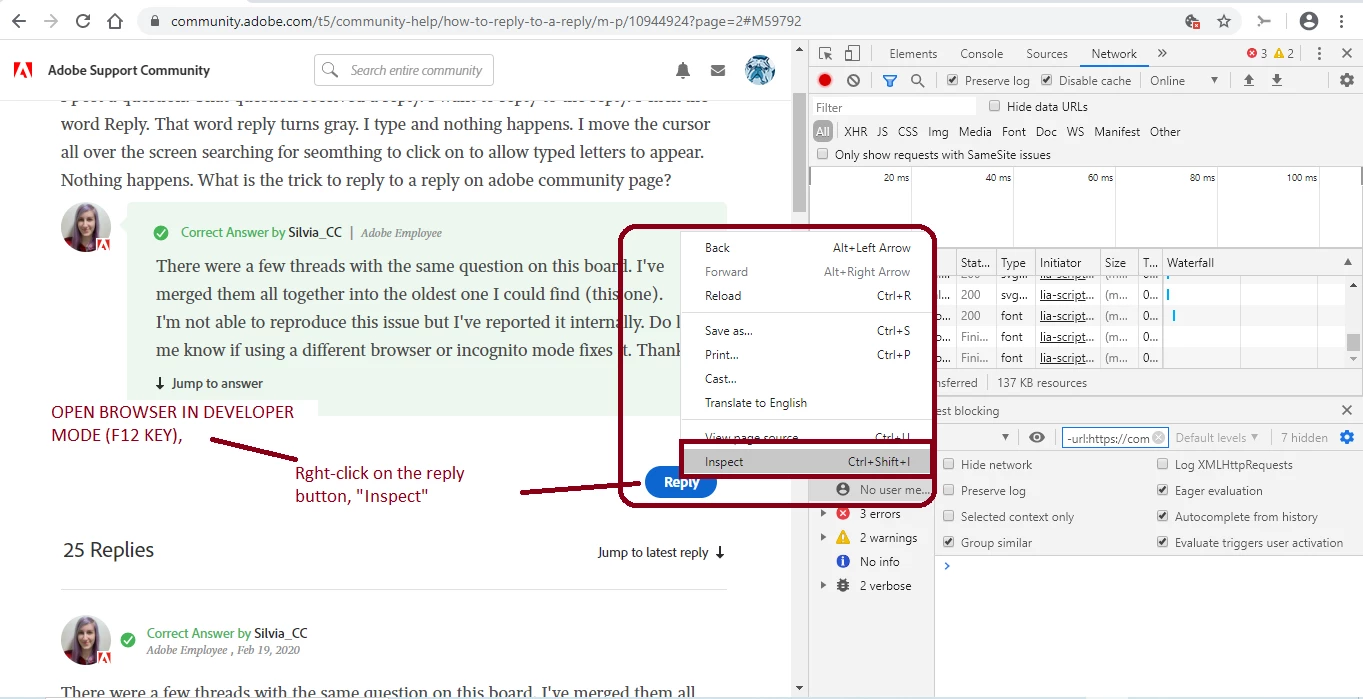Toggle the device toolbar icon in DevTools
1363x699 pixels.
click(852, 54)
